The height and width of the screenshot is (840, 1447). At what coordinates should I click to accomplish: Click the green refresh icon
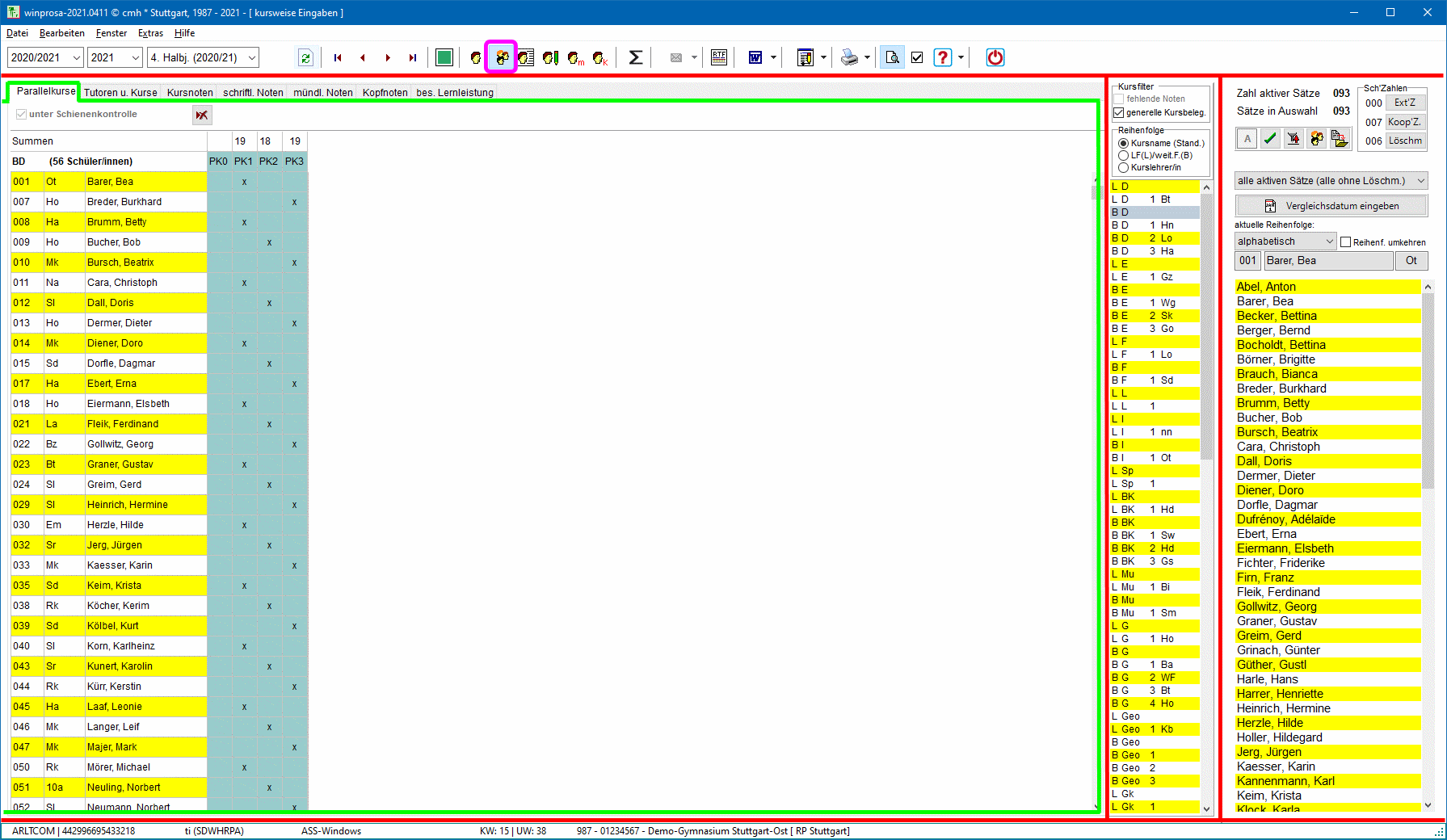click(305, 57)
